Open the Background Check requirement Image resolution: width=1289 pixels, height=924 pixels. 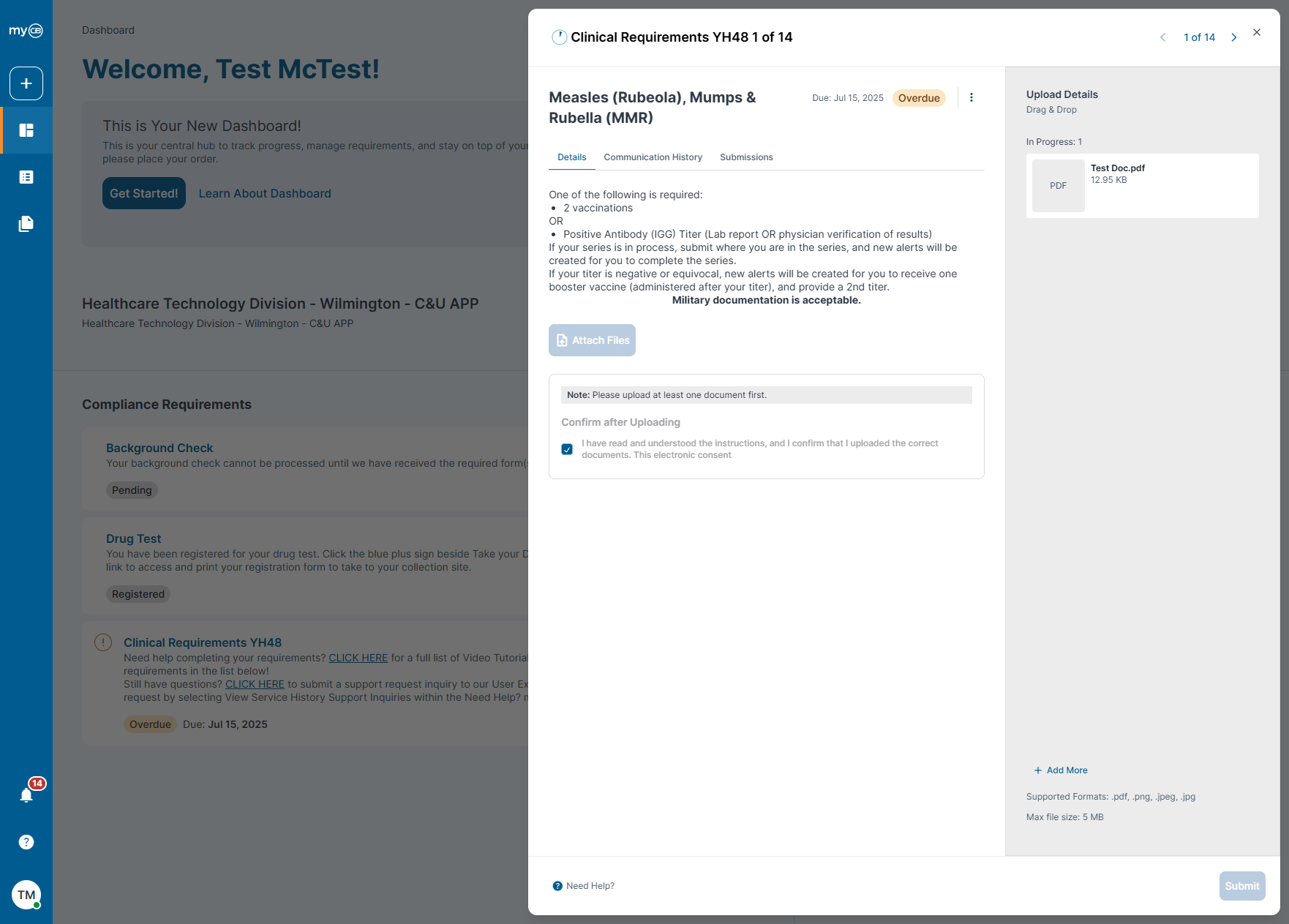coord(159,448)
